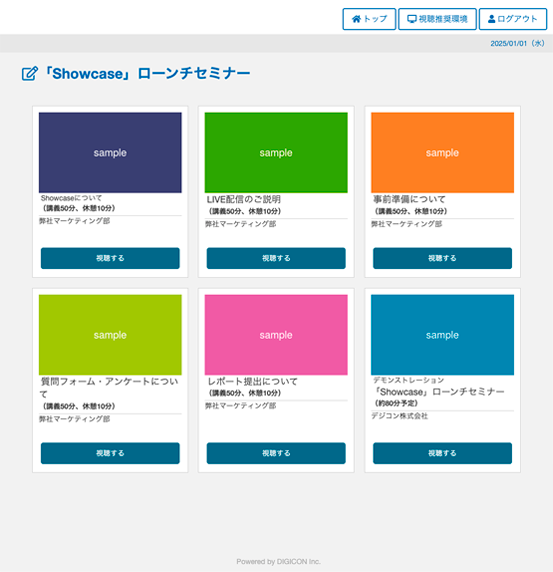Click (講義50分、休憩10分) under LIVE配信のご説明
This screenshot has width=553, height=572.
coord(245,211)
